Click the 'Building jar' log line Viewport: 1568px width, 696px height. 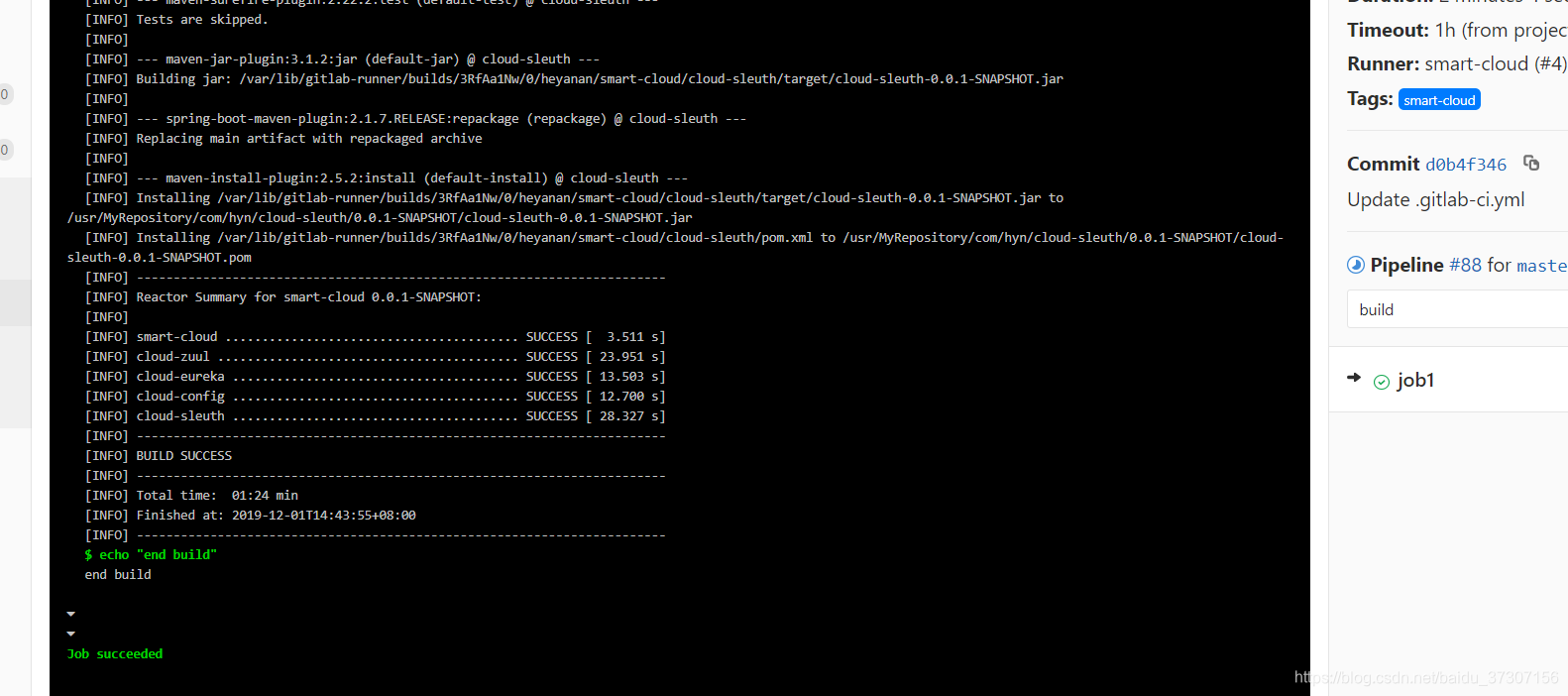pyautogui.click(x=574, y=78)
